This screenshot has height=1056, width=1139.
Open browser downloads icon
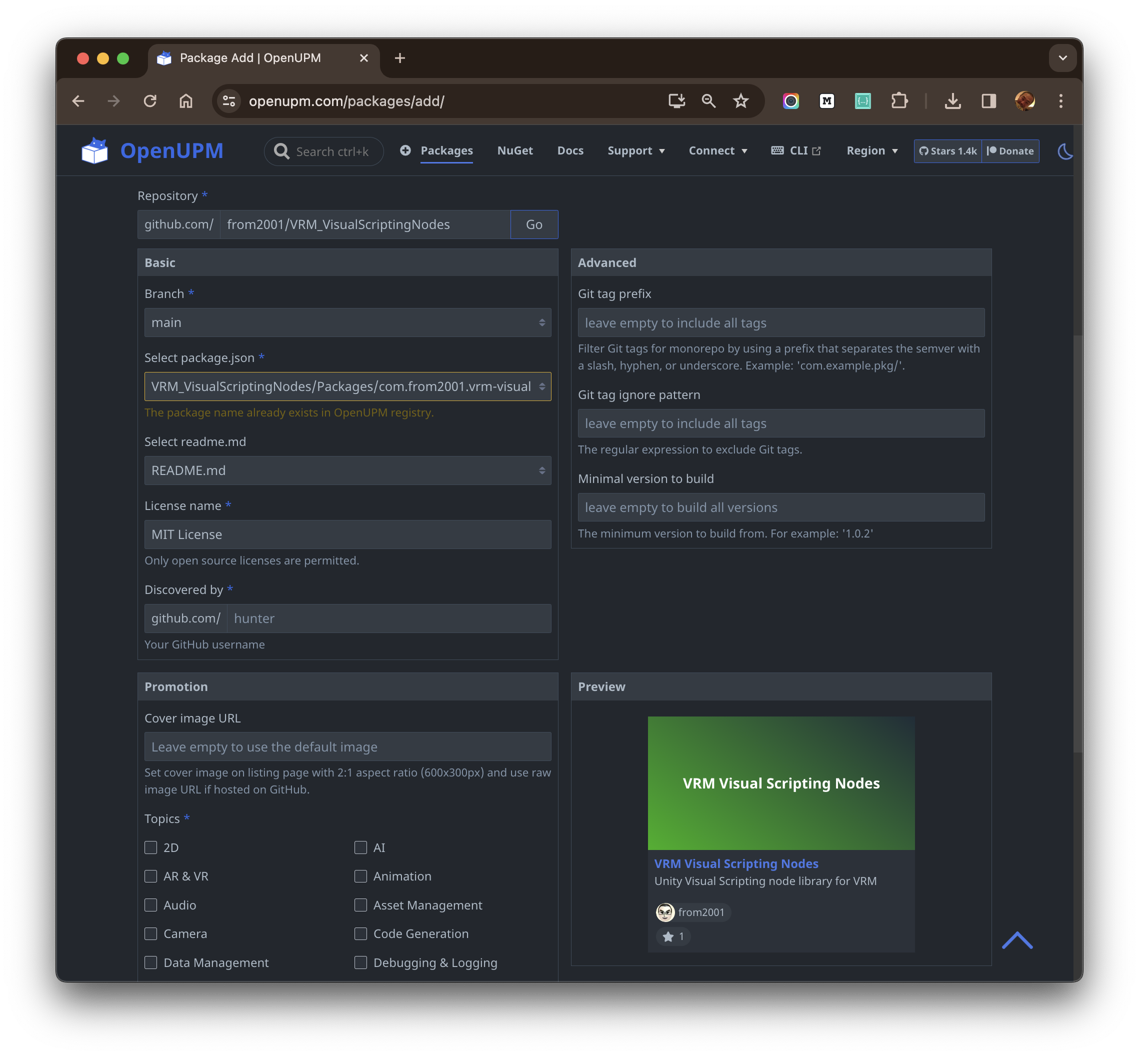pos(952,101)
